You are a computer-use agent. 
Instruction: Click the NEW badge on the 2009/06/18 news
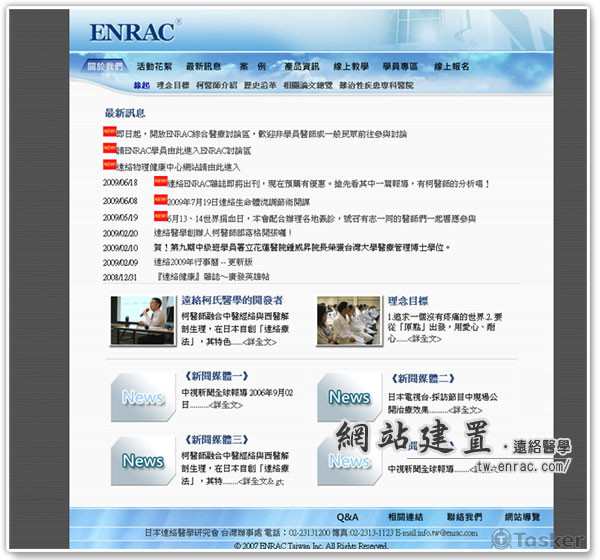pos(161,181)
